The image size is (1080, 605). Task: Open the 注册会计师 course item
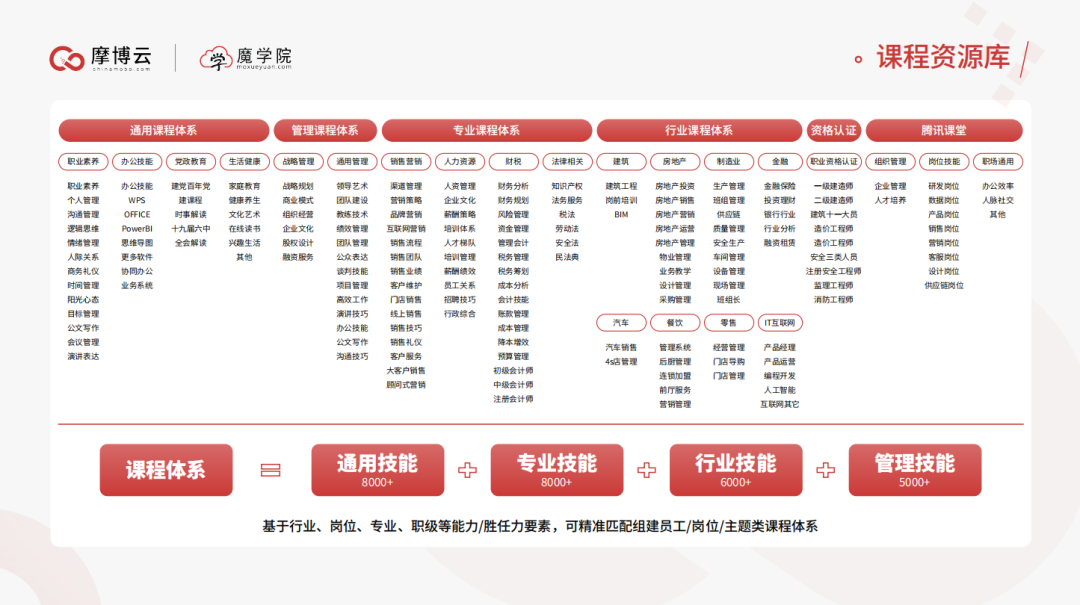[x=513, y=399]
